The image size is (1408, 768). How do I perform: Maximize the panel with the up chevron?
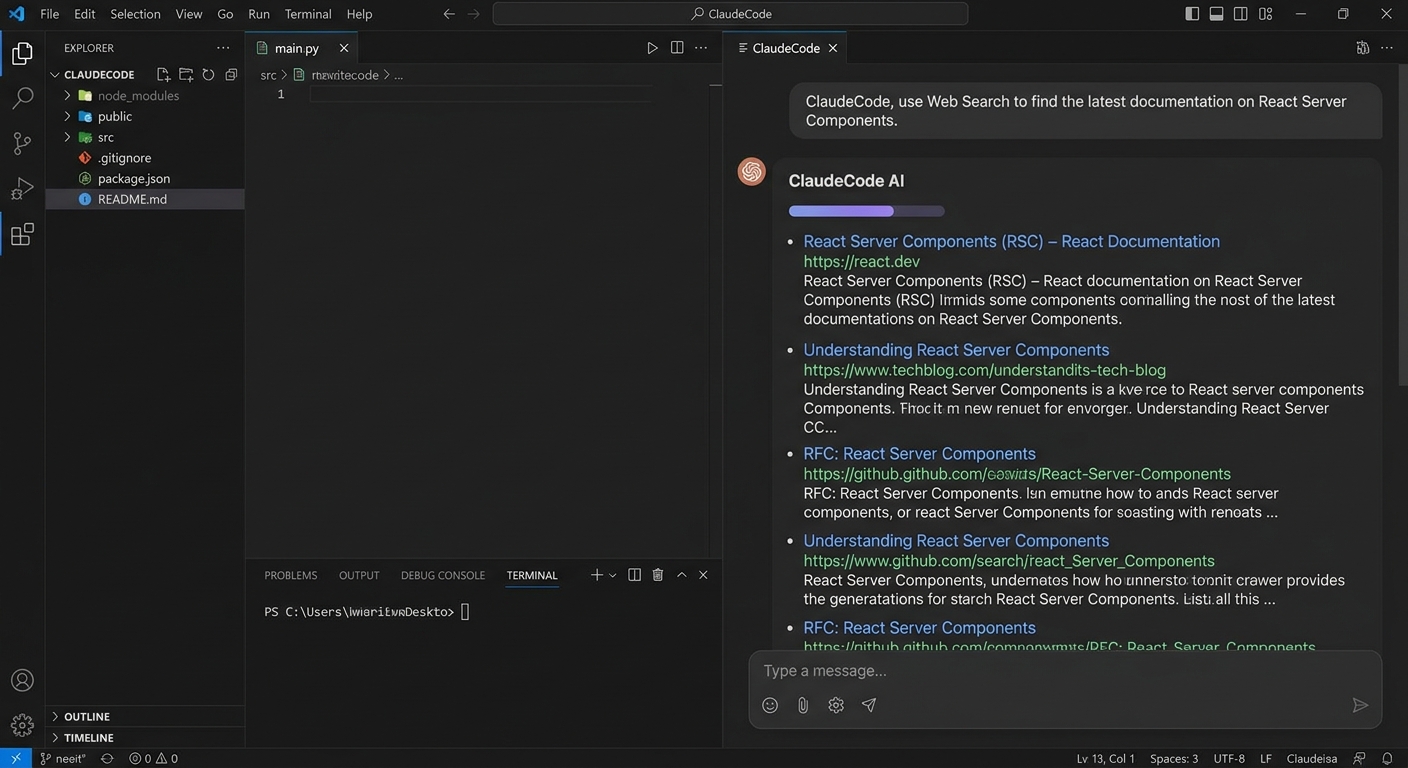[x=682, y=575]
